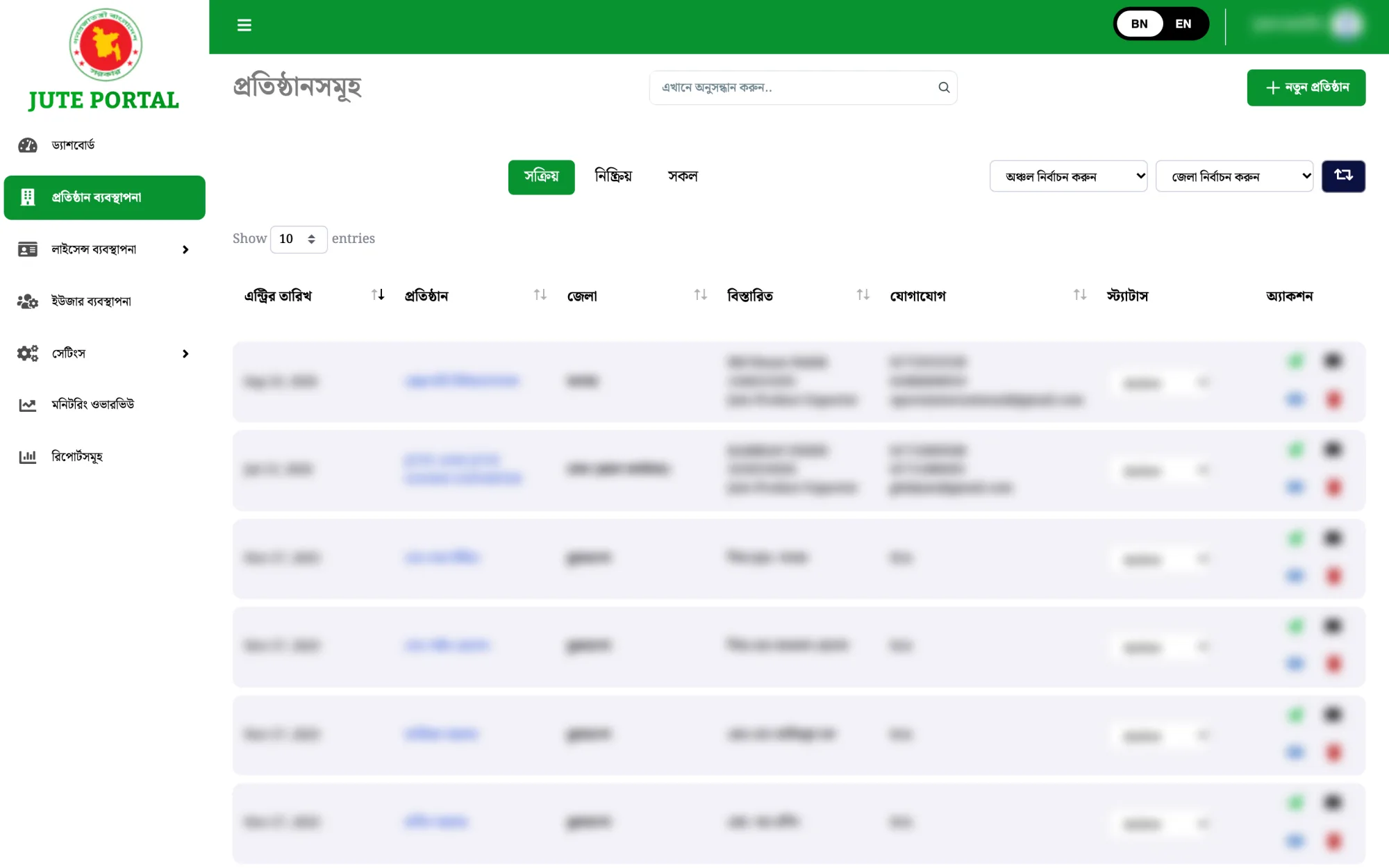Screen dimensions: 1389x868
Task: Select the নিষ্ক্রিয় tab
Action: click(613, 177)
